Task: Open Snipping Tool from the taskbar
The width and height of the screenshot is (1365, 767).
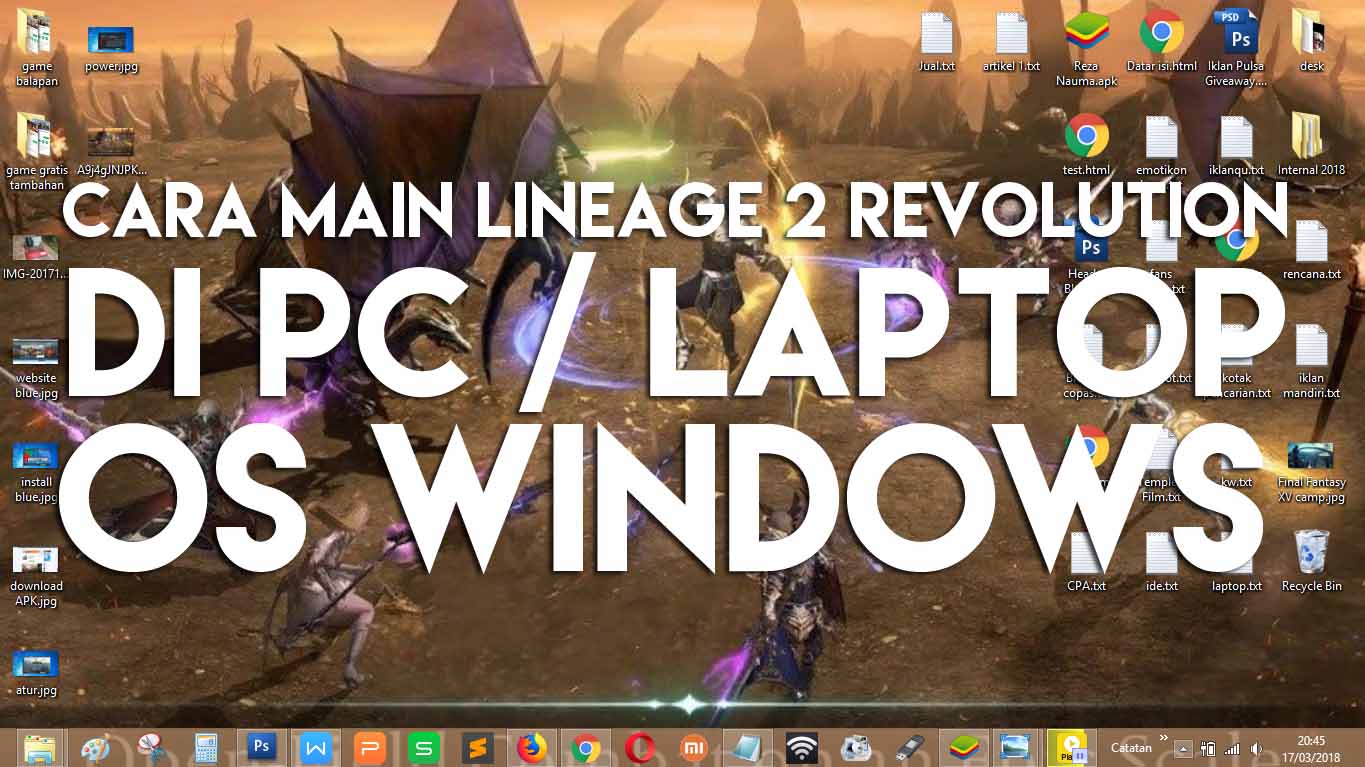Action: click(151, 748)
